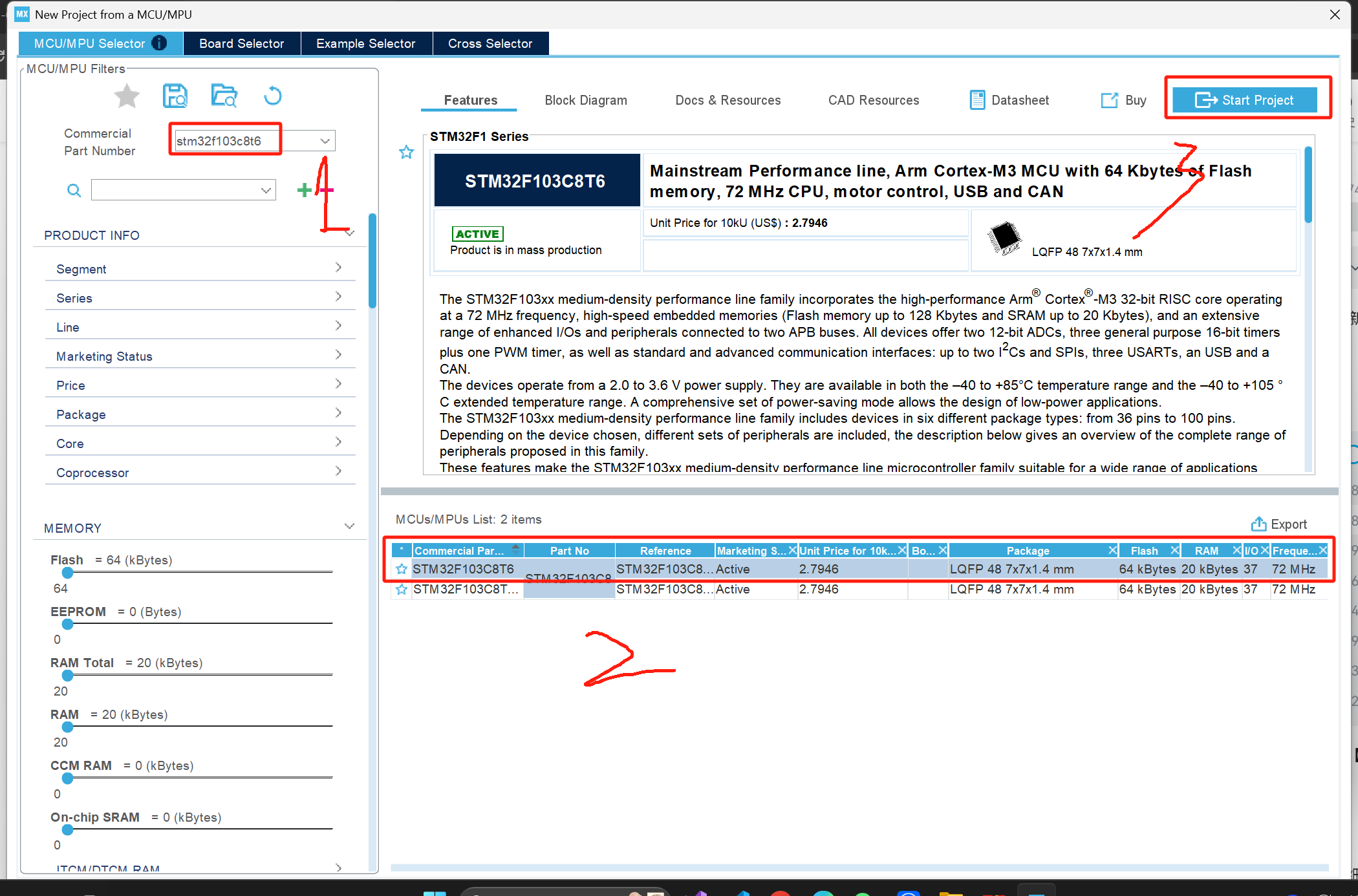
Task: Expand the Package filter section
Action: point(338,414)
